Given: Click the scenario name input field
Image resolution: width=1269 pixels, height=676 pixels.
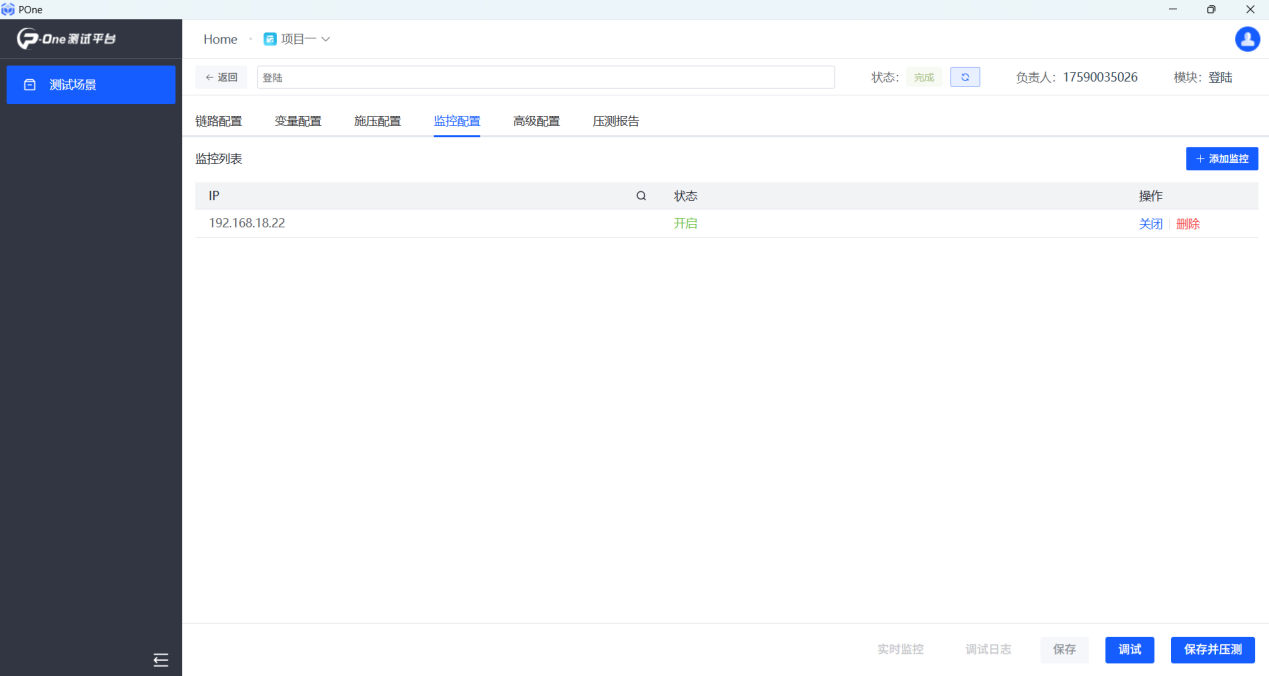Looking at the screenshot, I should (x=545, y=77).
